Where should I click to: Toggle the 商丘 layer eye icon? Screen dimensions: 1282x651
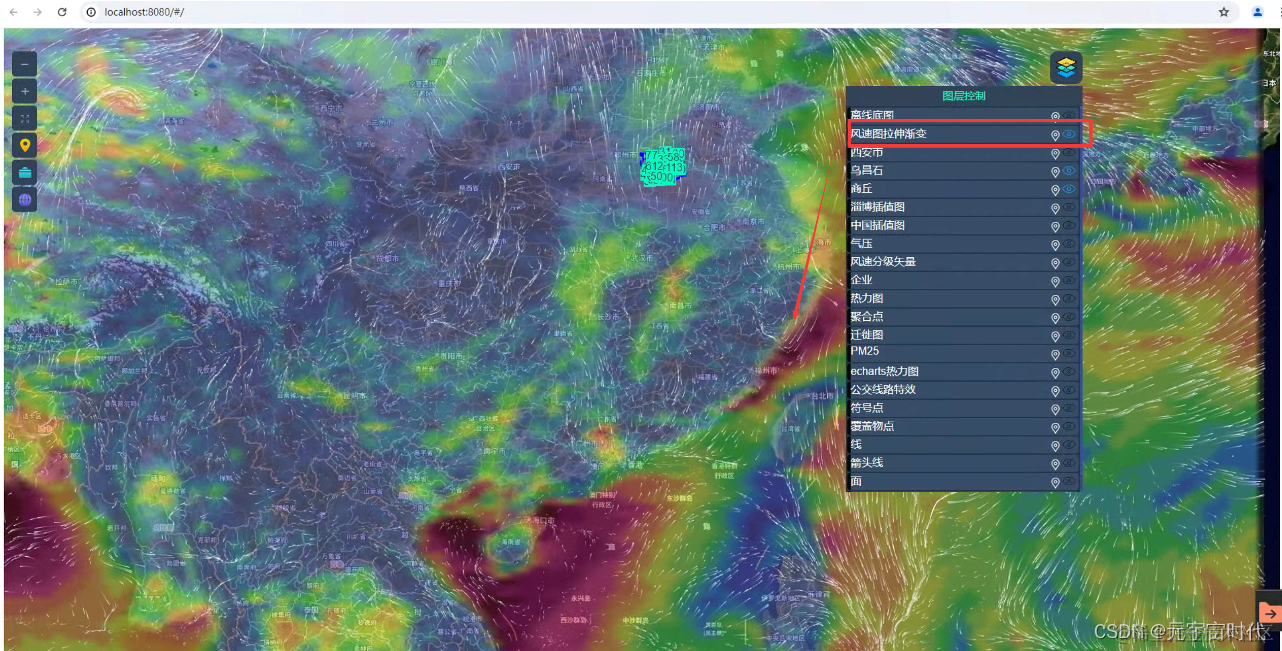(x=1068, y=188)
